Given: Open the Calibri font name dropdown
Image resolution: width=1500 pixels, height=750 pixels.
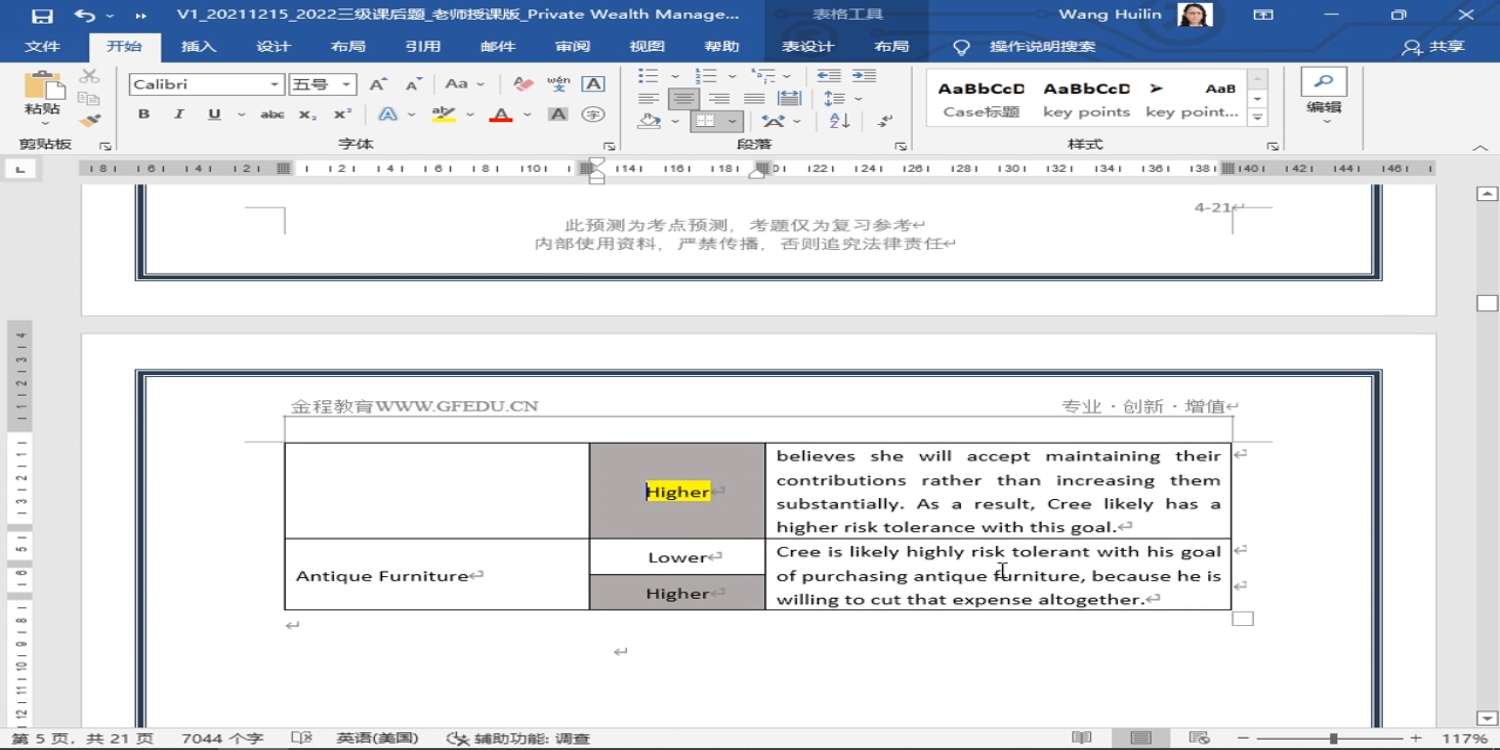Looking at the screenshot, I should (x=275, y=85).
